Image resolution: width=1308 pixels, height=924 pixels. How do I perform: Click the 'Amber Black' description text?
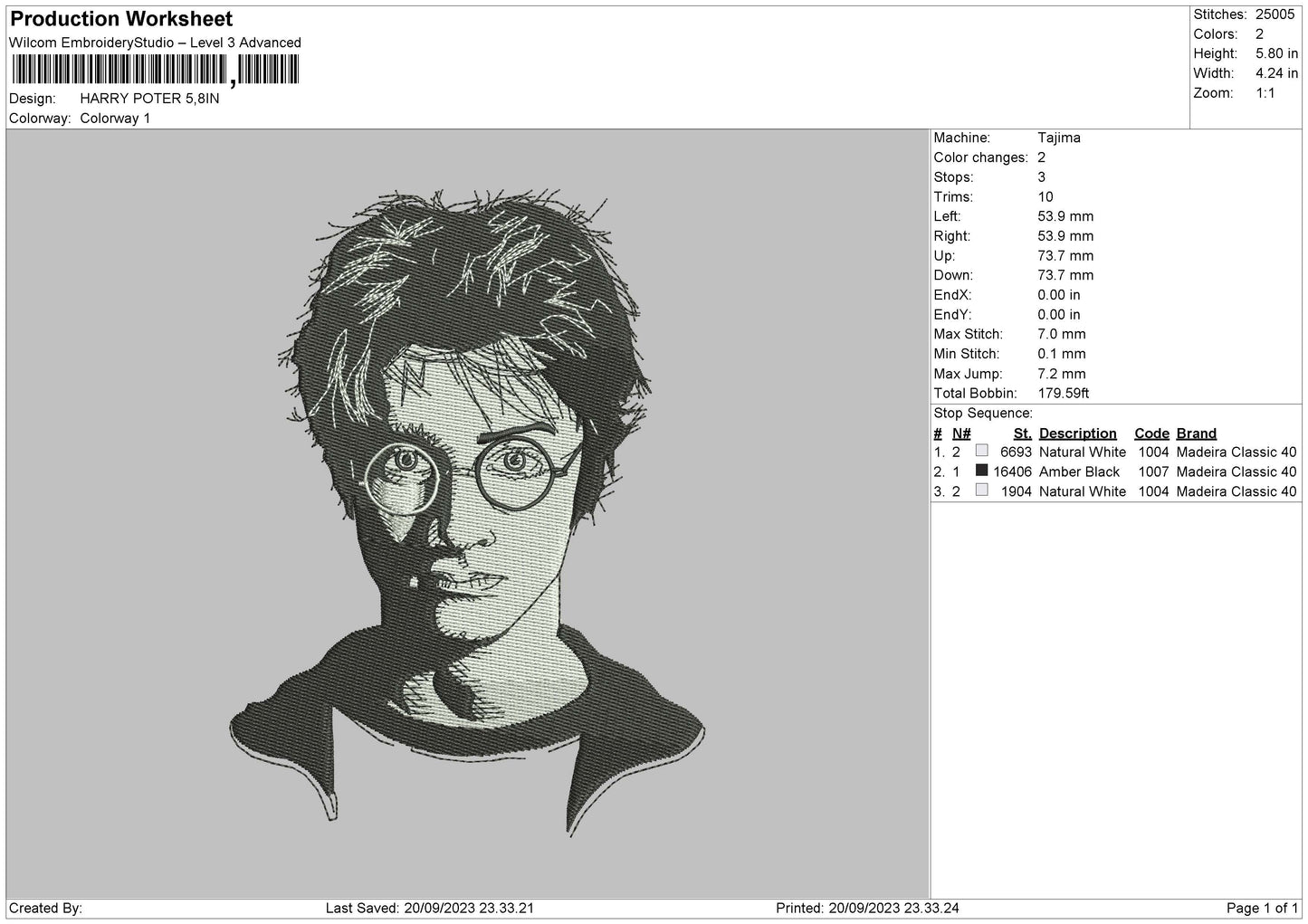(x=1080, y=472)
